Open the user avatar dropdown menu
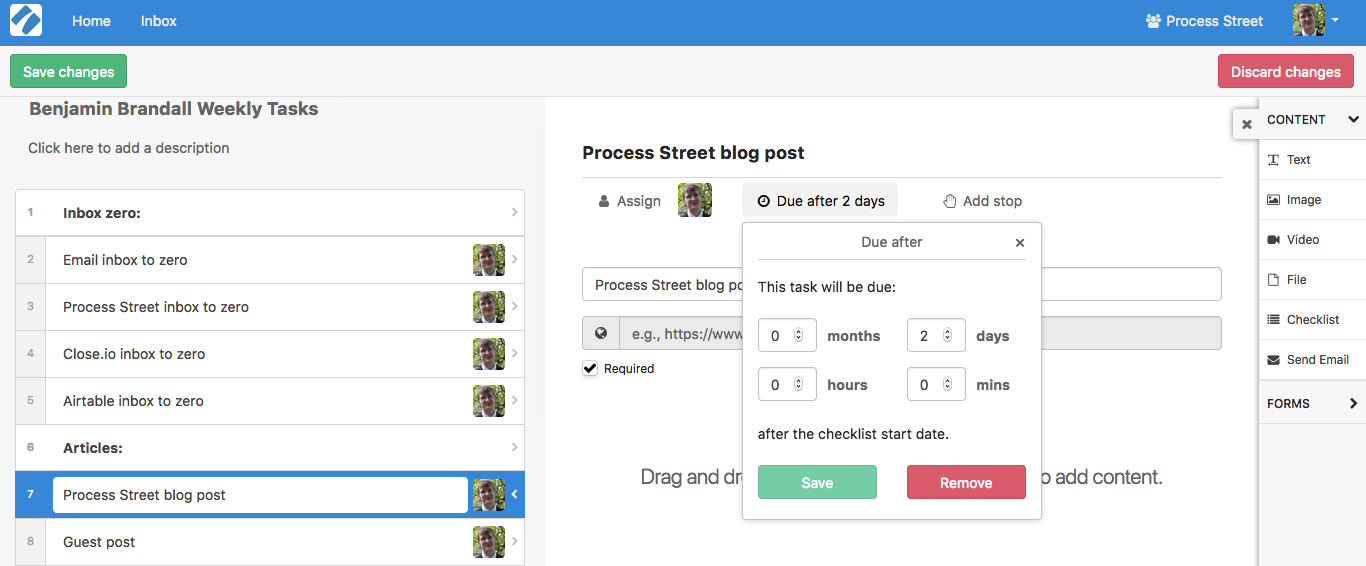This screenshot has width=1366, height=566. click(1316, 20)
